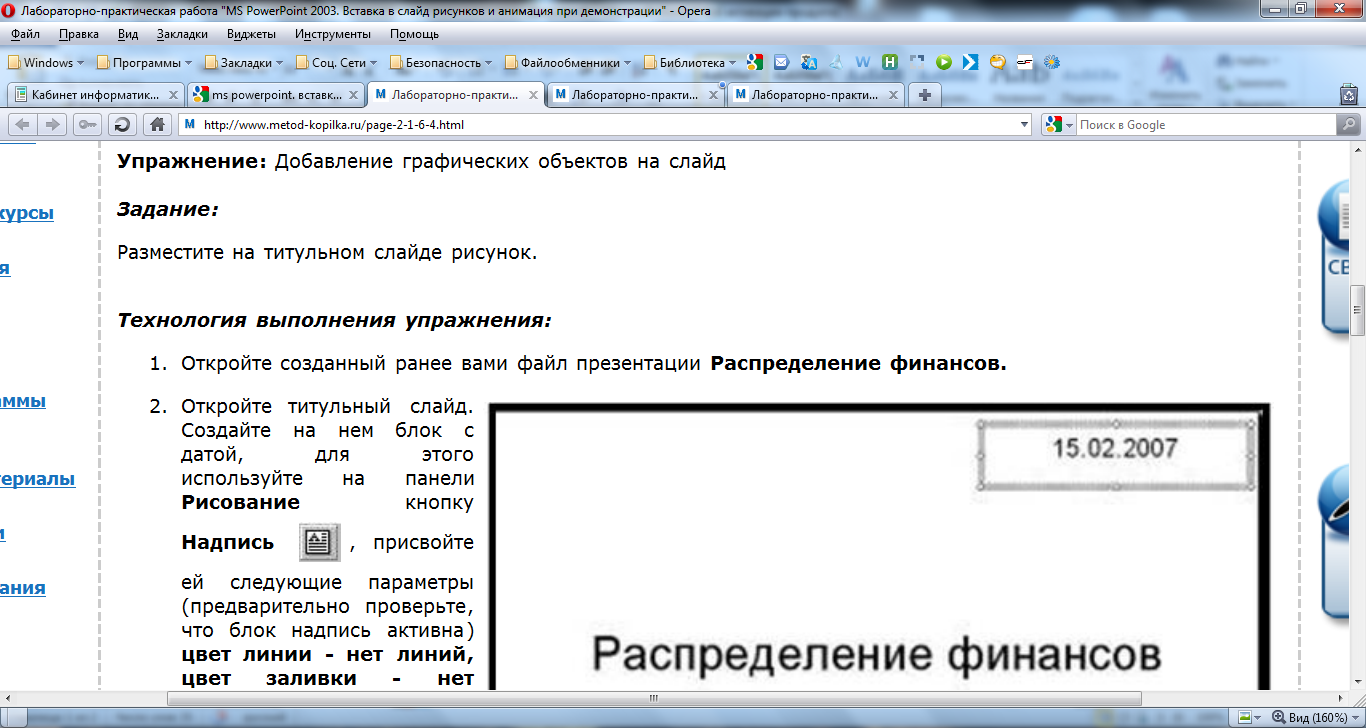The width and height of the screenshot is (1366, 728).
Task: Open the password wand key icon
Action: (87, 125)
